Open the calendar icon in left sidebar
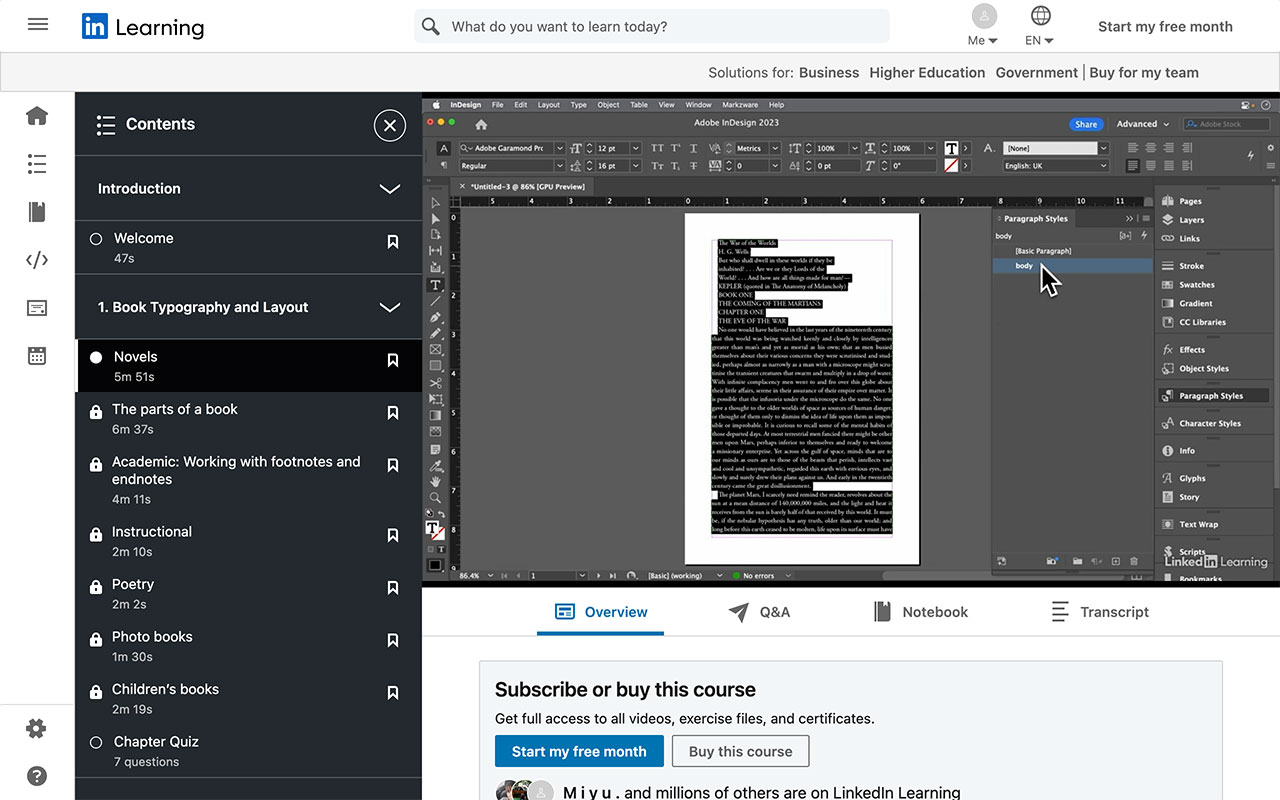The image size is (1280, 800). (37, 356)
